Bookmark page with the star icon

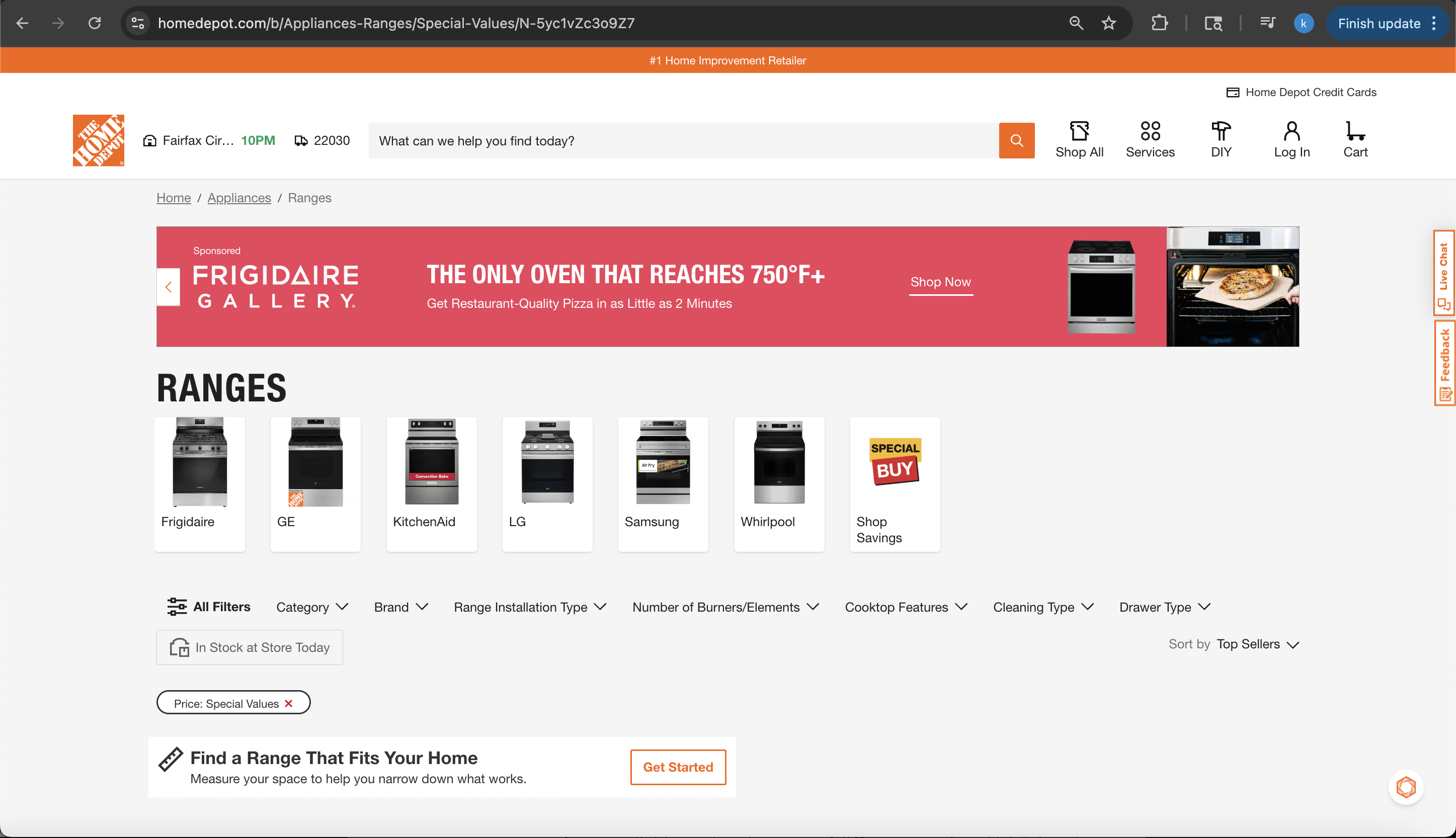1108,23
